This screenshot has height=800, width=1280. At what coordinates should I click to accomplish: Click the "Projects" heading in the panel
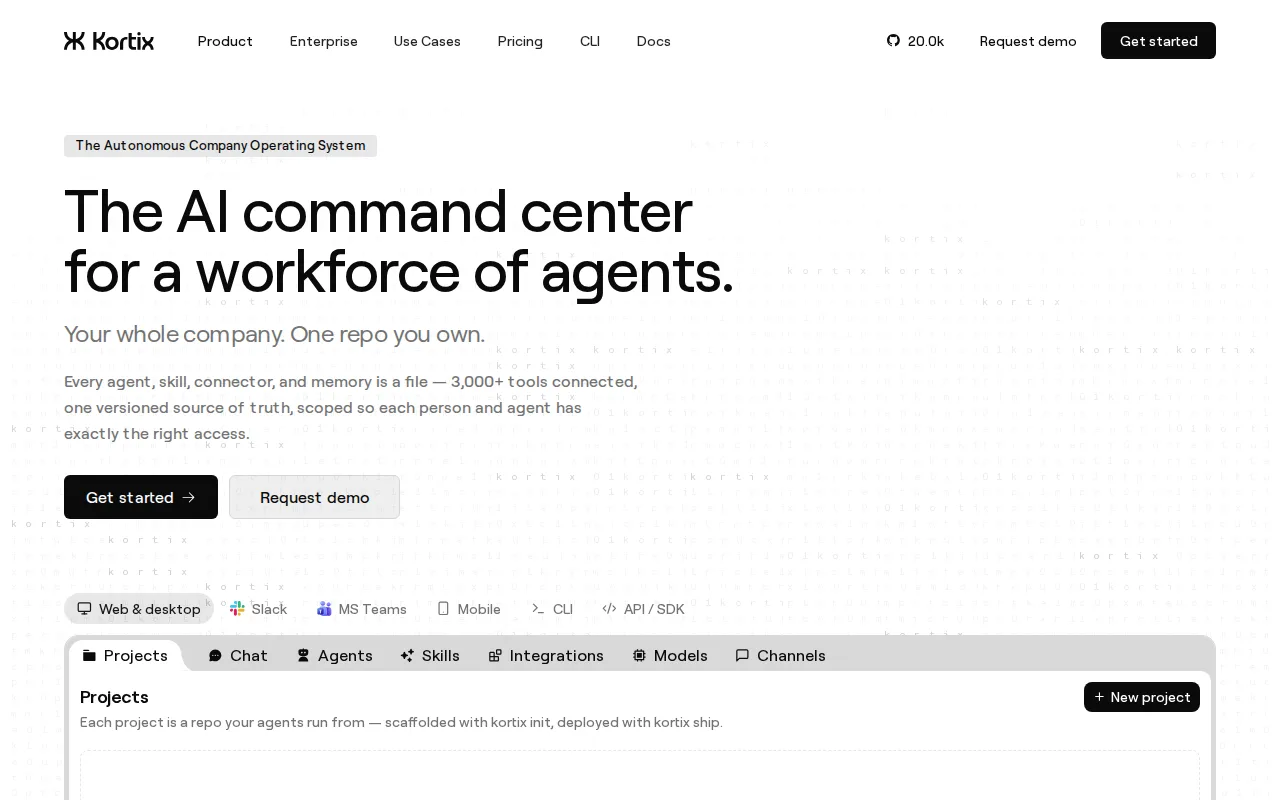114,697
